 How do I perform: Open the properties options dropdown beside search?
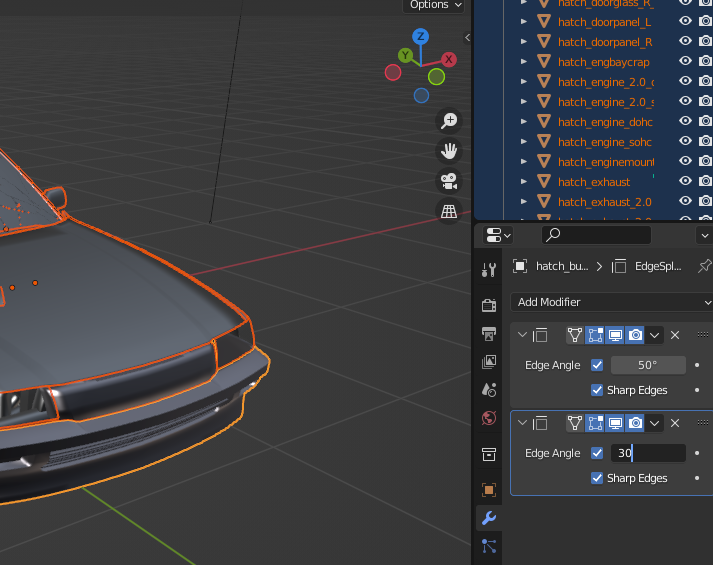(x=704, y=235)
